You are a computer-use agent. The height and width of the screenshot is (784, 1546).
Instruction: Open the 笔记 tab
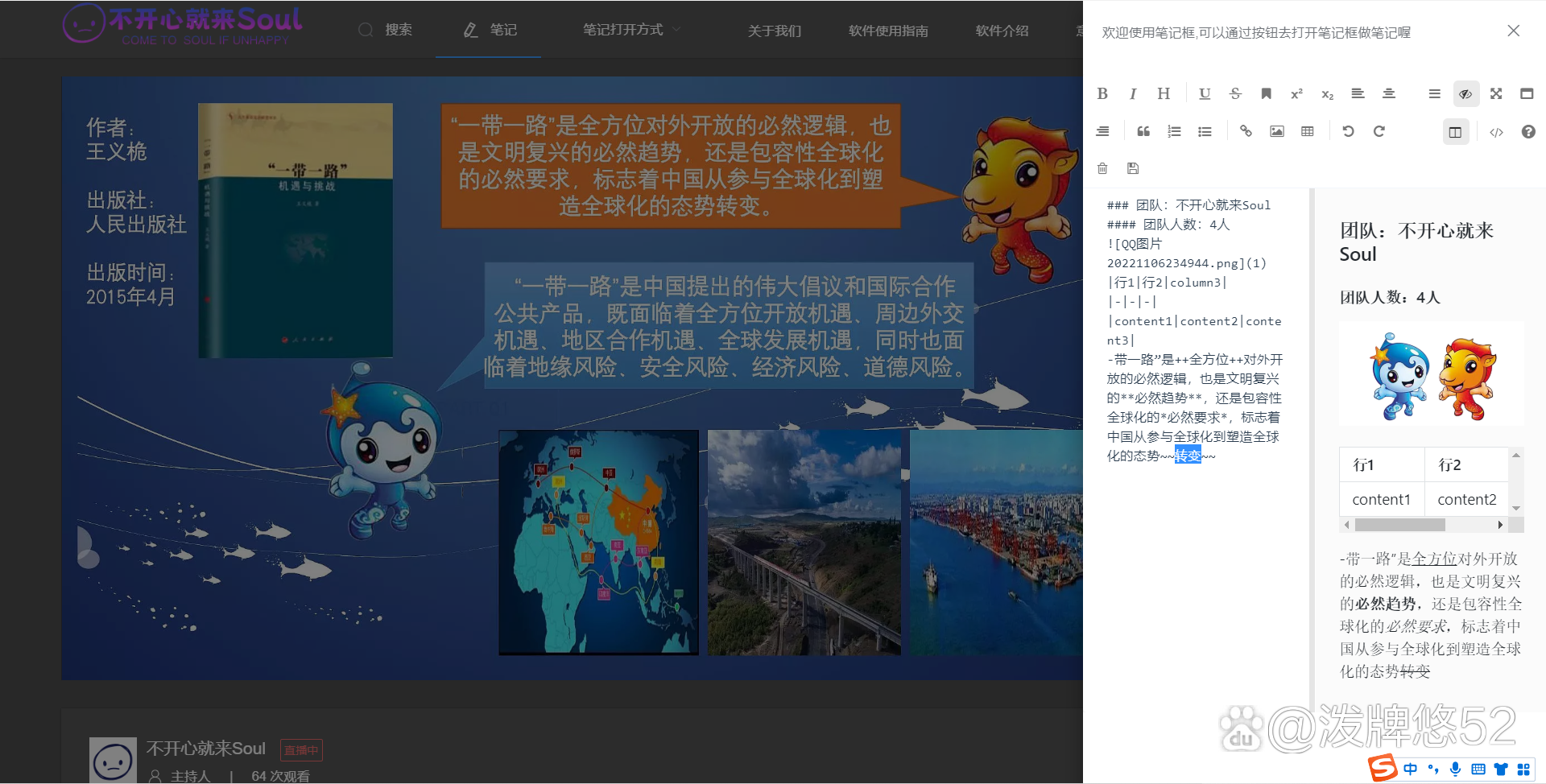[x=490, y=30]
